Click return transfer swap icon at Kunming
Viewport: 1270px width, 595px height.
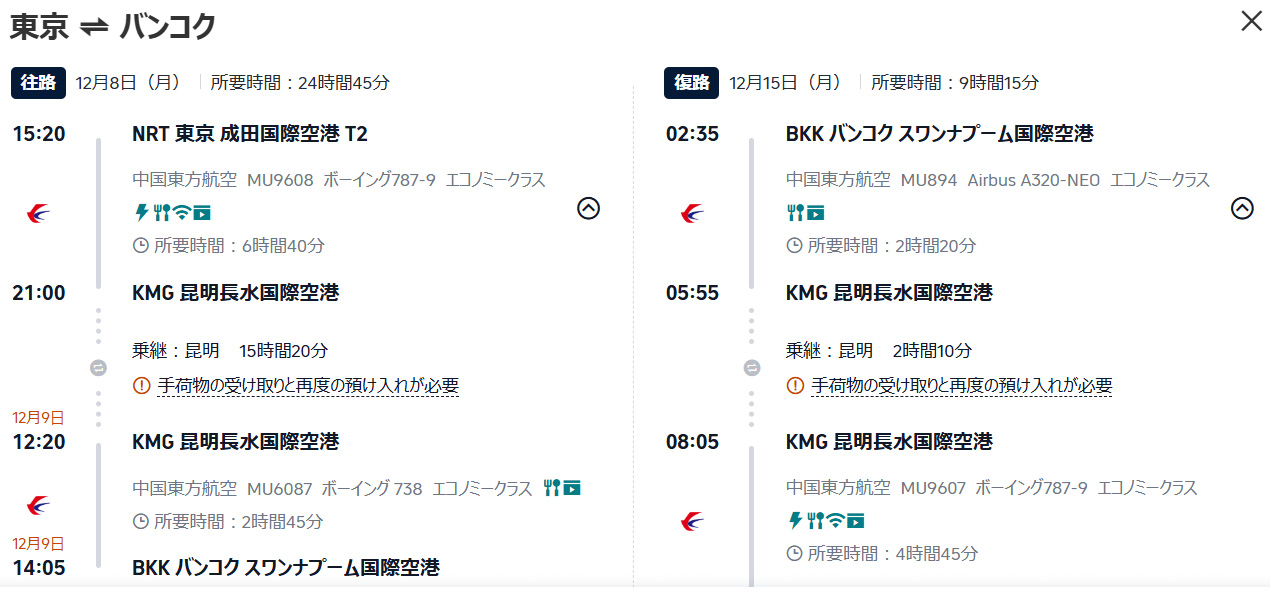tap(752, 368)
